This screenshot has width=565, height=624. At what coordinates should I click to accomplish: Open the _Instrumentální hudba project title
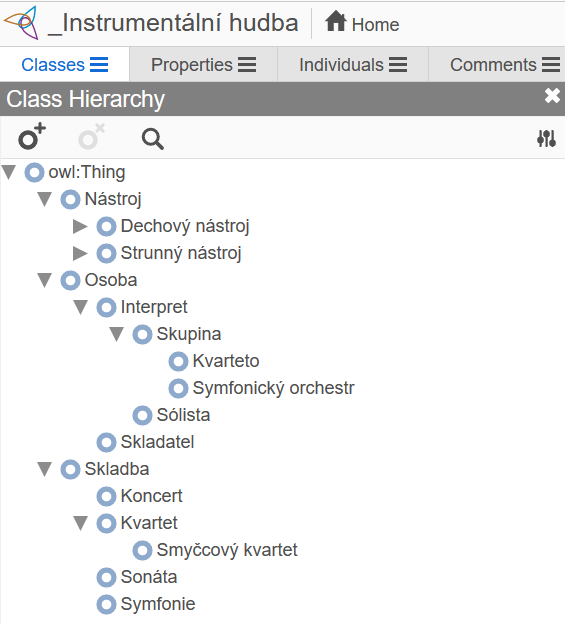click(x=173, y=23)
